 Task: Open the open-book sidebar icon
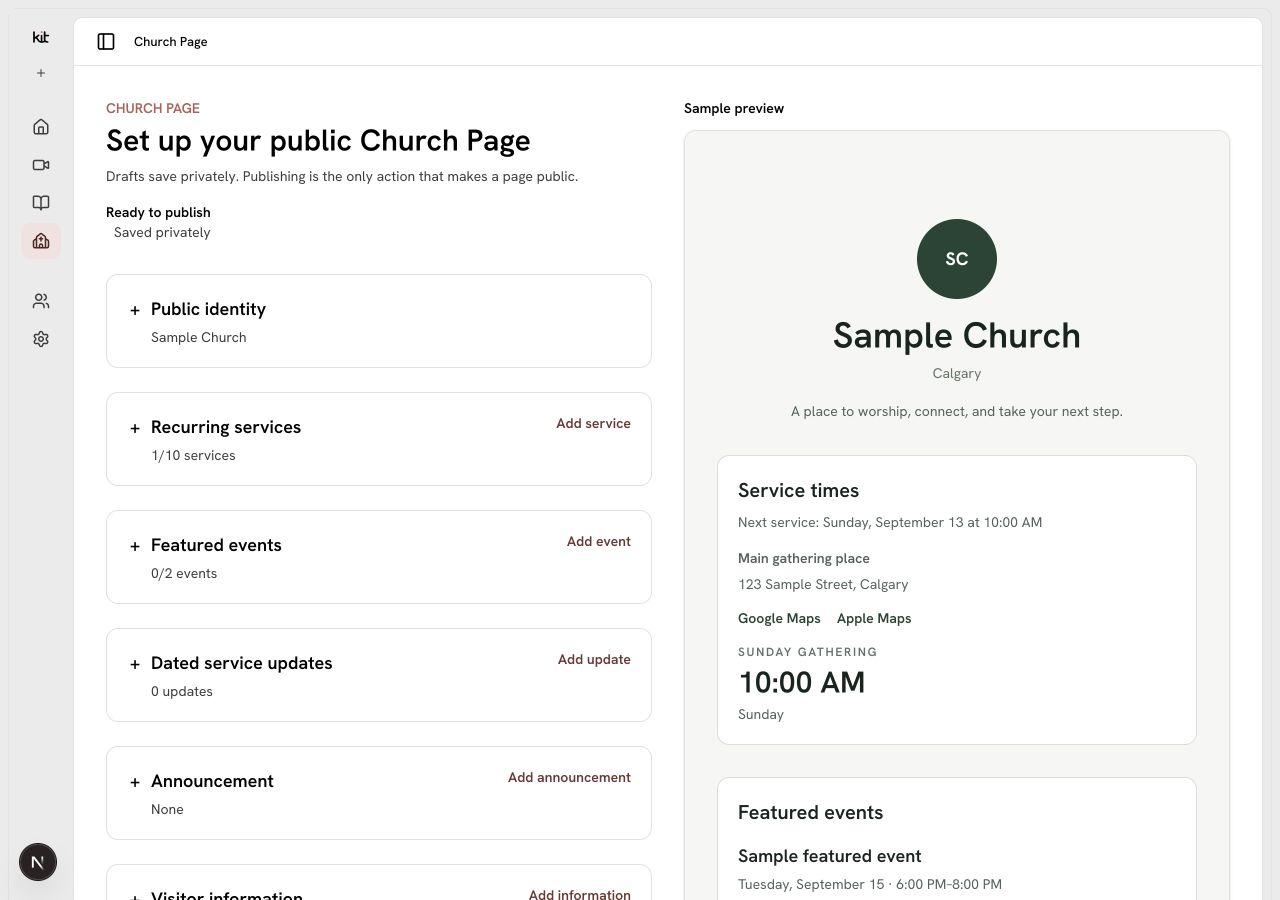[41, 203]
